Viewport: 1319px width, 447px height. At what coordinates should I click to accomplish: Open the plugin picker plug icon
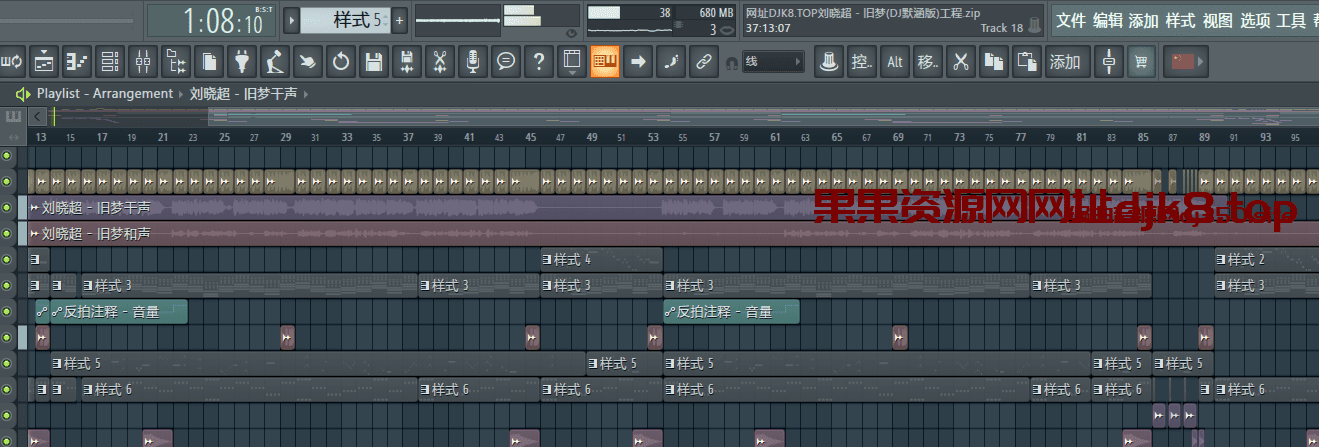pyautogui.click(x=241, y=62)
